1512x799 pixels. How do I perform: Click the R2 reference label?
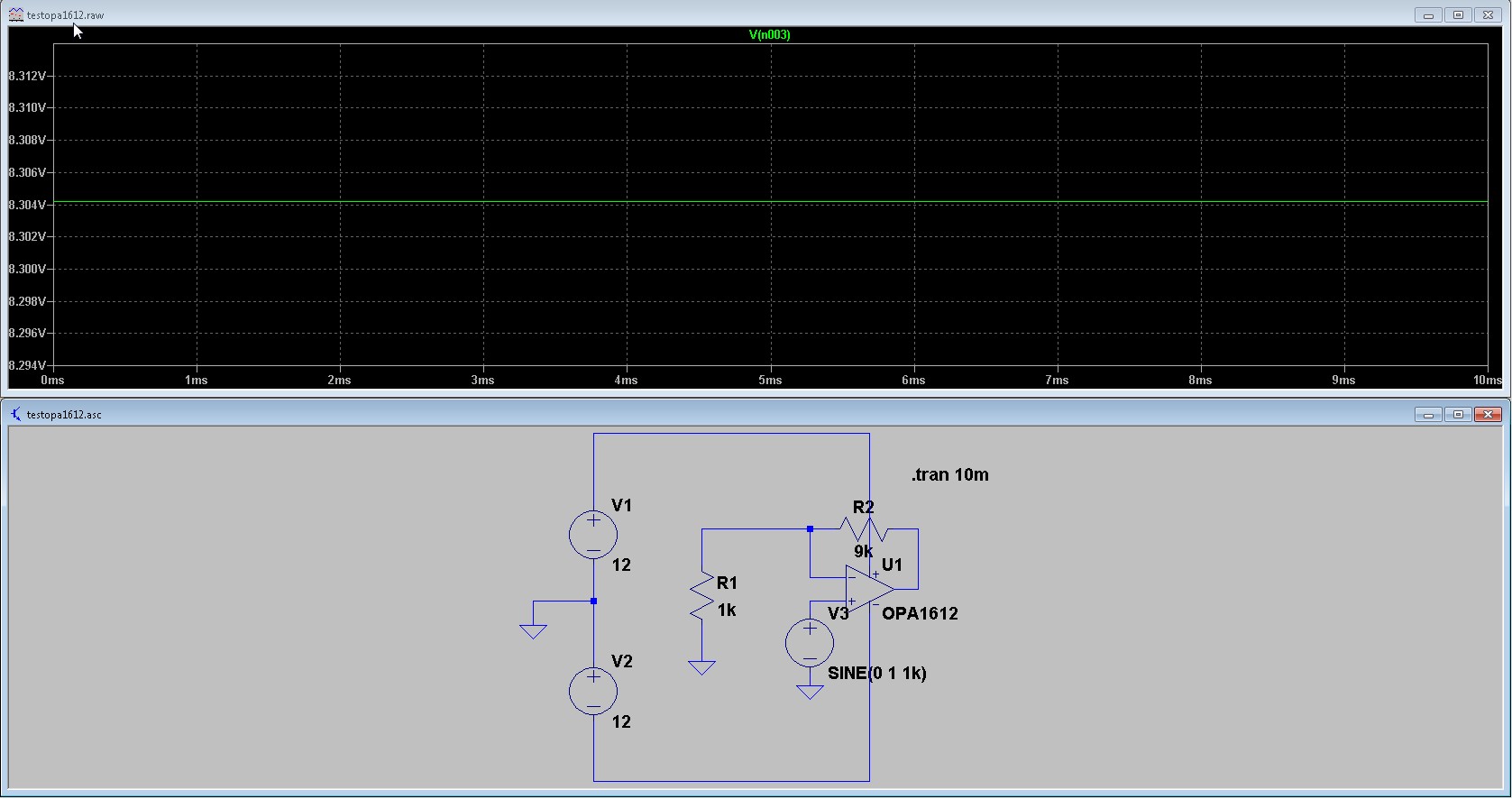(x=863, y=508)
